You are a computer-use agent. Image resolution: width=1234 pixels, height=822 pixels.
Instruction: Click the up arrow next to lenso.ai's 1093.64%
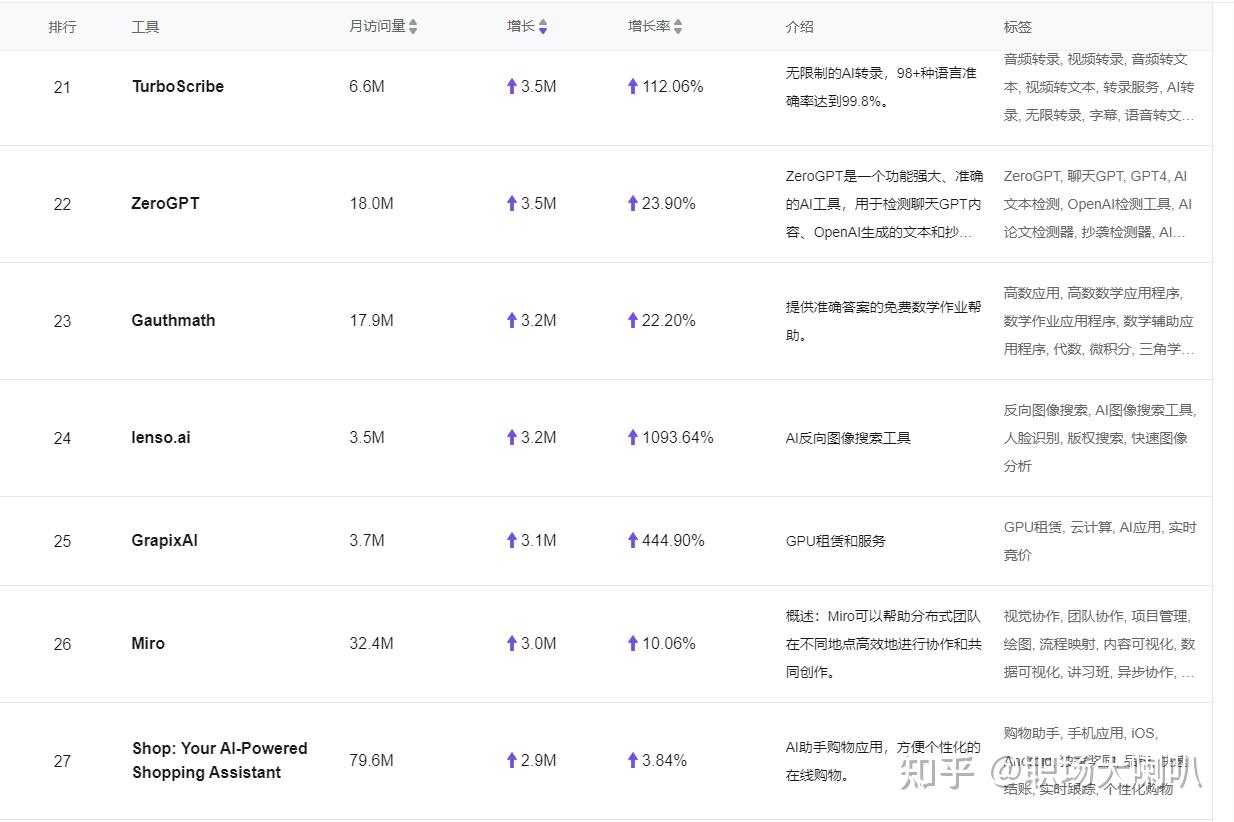coord(632,437)
